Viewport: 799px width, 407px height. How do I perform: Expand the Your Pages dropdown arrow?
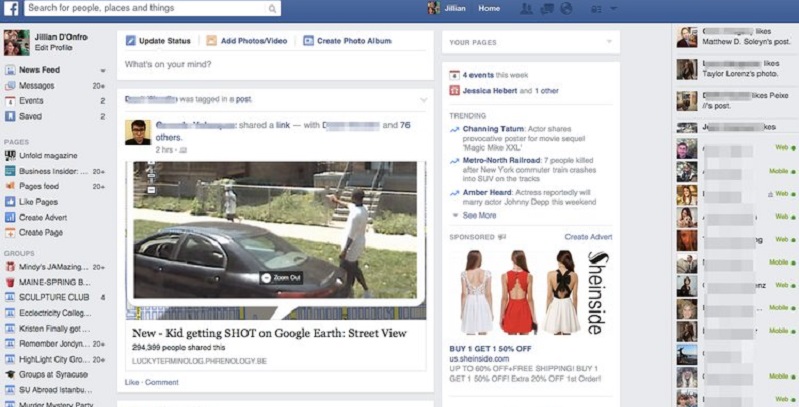(609, 42)
